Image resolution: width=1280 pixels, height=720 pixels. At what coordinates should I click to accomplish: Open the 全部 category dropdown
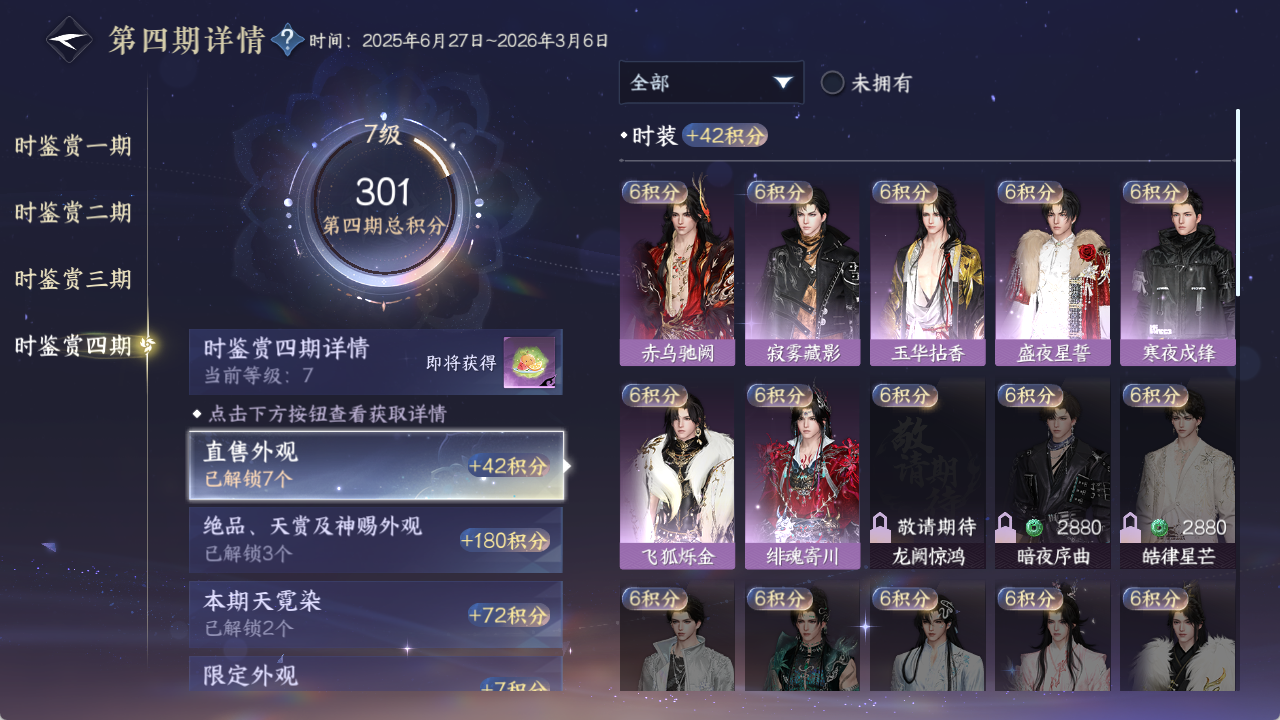click(711, 83)
